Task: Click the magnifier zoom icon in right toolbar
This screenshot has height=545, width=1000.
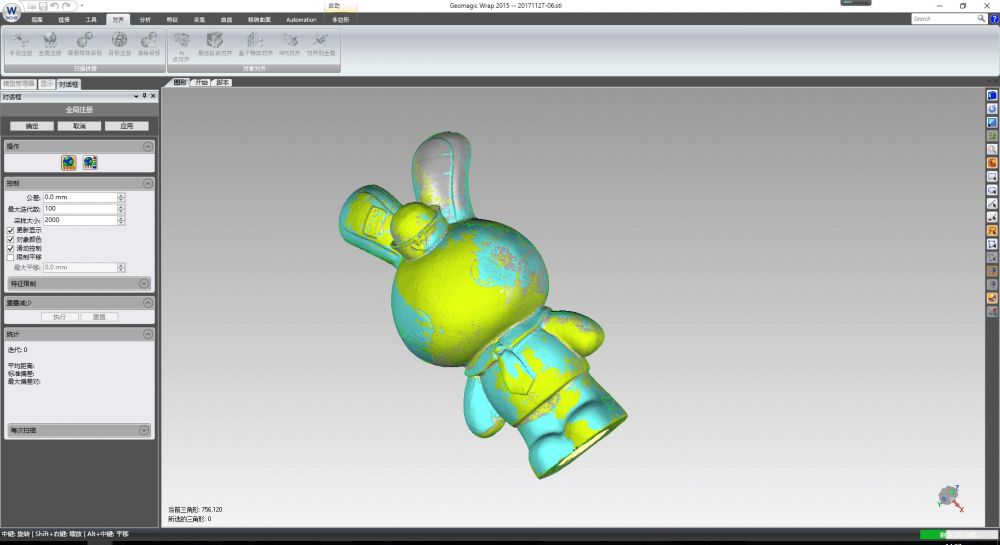Action: pos(992,149)
